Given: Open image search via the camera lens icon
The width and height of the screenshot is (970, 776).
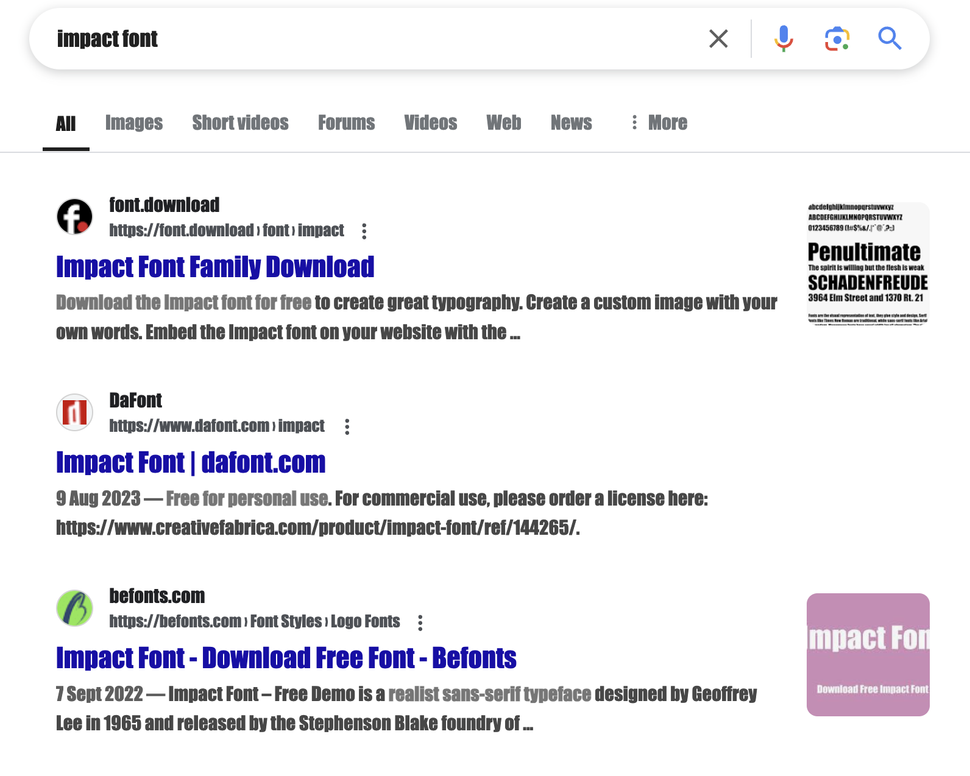Looking at the screenshot, I should click(x=837, y=39).
